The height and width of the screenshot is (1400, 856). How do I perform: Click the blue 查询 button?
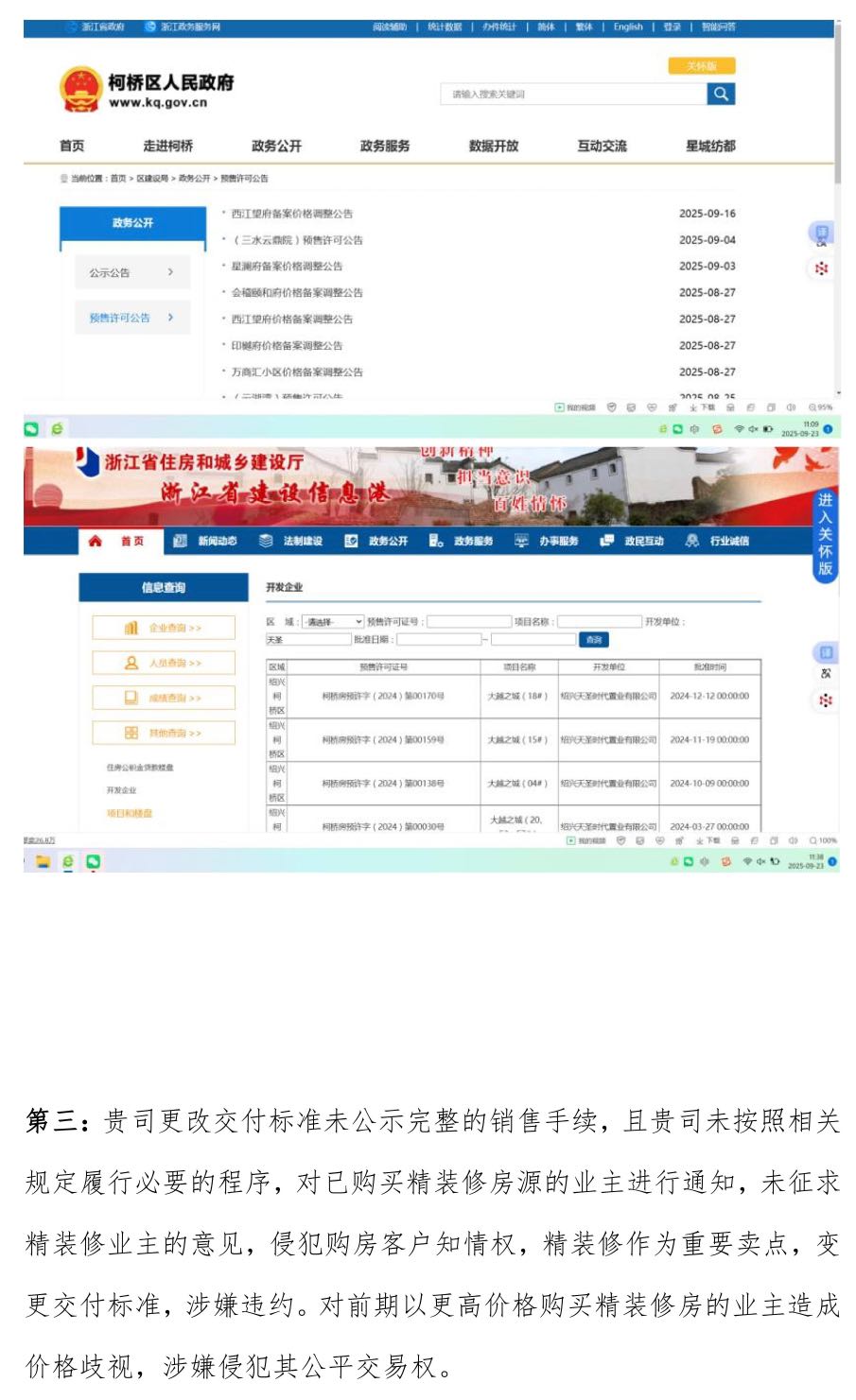pos(594,640)
